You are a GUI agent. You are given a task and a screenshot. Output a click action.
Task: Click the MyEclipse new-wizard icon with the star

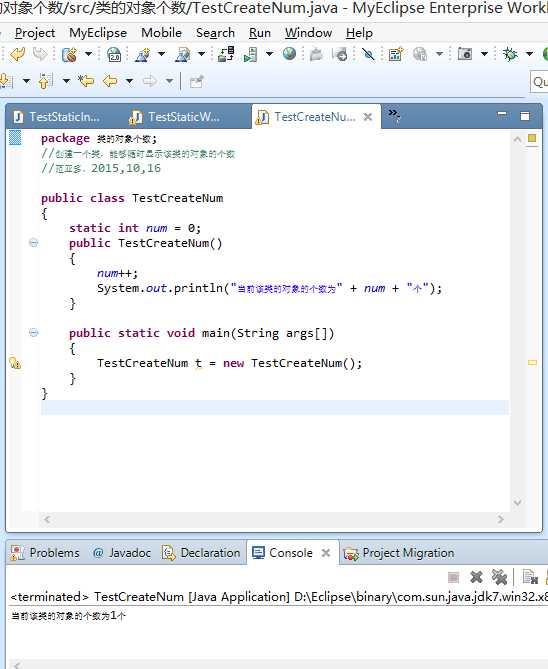pyautogui.click(x=70, y=54)
